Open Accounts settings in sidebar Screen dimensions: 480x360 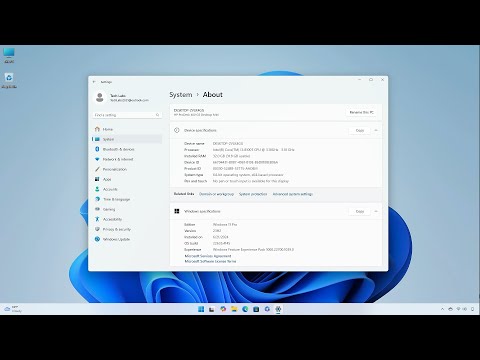click(x=127, y=189)
